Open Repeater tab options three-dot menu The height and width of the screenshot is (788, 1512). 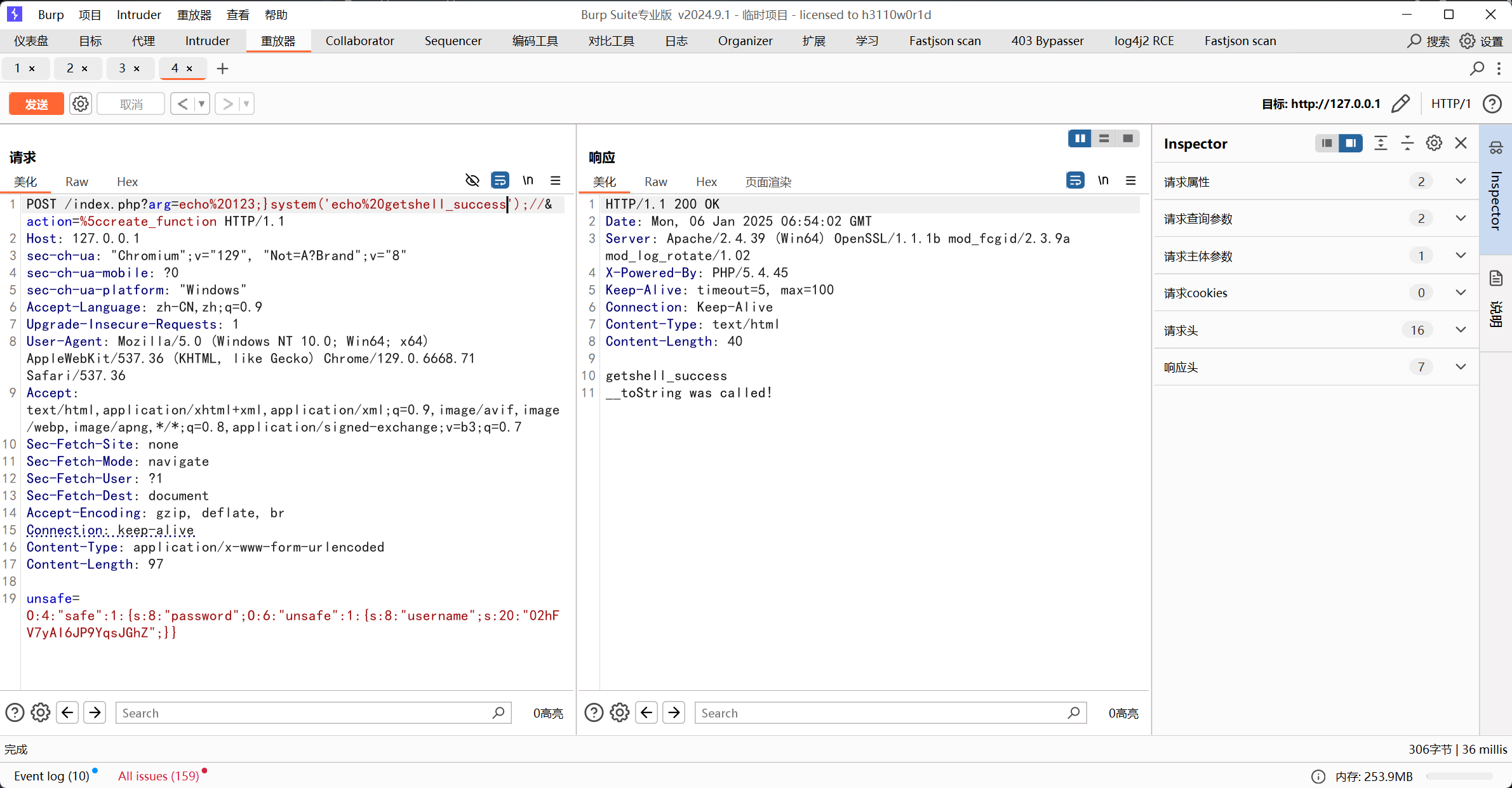point(1499,69)
